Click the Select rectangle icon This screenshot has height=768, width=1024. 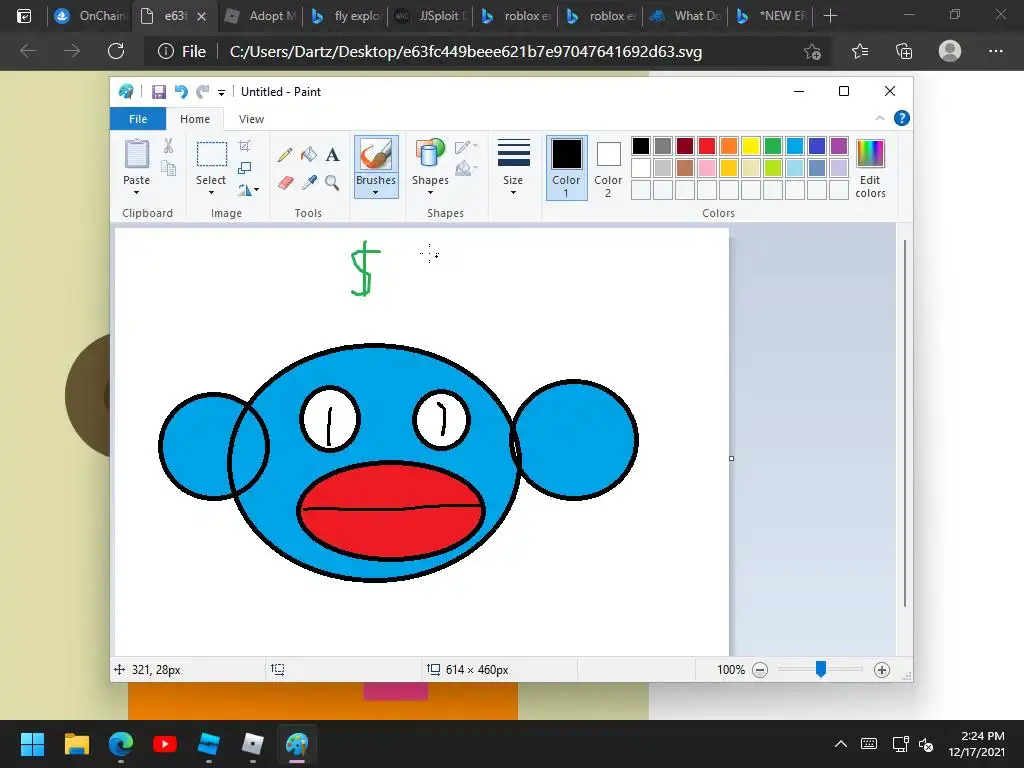(x=212, y=155)
